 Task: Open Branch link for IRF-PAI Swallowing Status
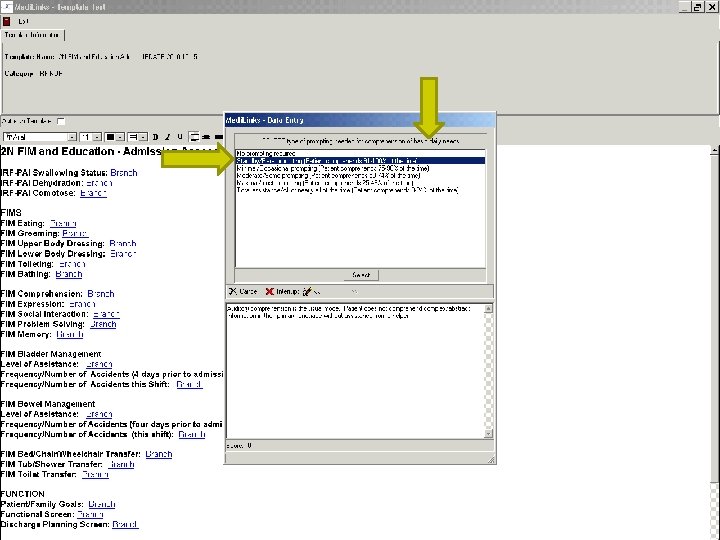(x=124, y=173)
